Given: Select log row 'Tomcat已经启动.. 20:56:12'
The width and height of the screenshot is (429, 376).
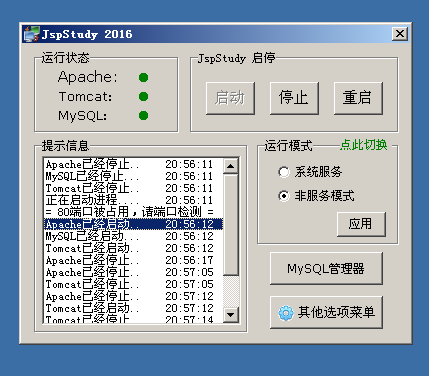Looking at the screenshot, I should point(133,248).
